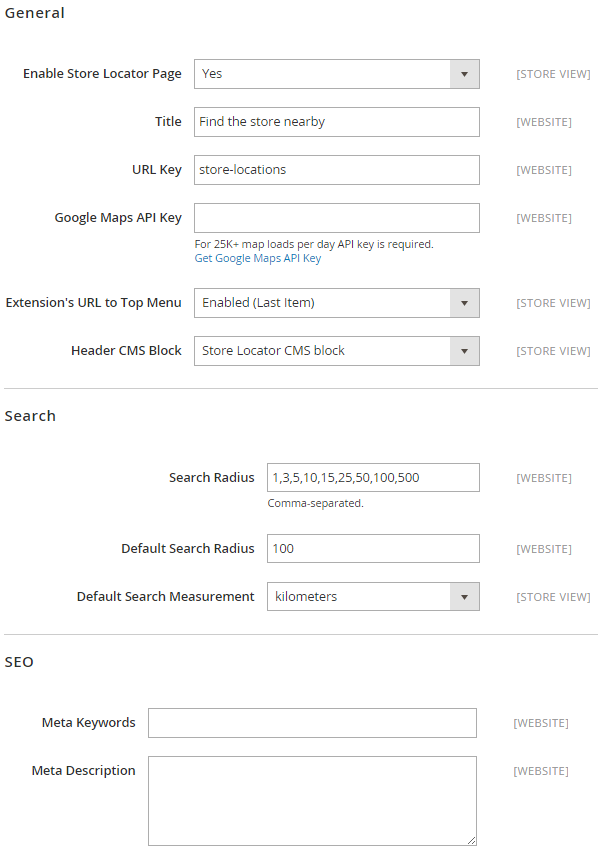Click the 'Comma-separated.' hint text
The image size is (598, 852).
point(316,503)
